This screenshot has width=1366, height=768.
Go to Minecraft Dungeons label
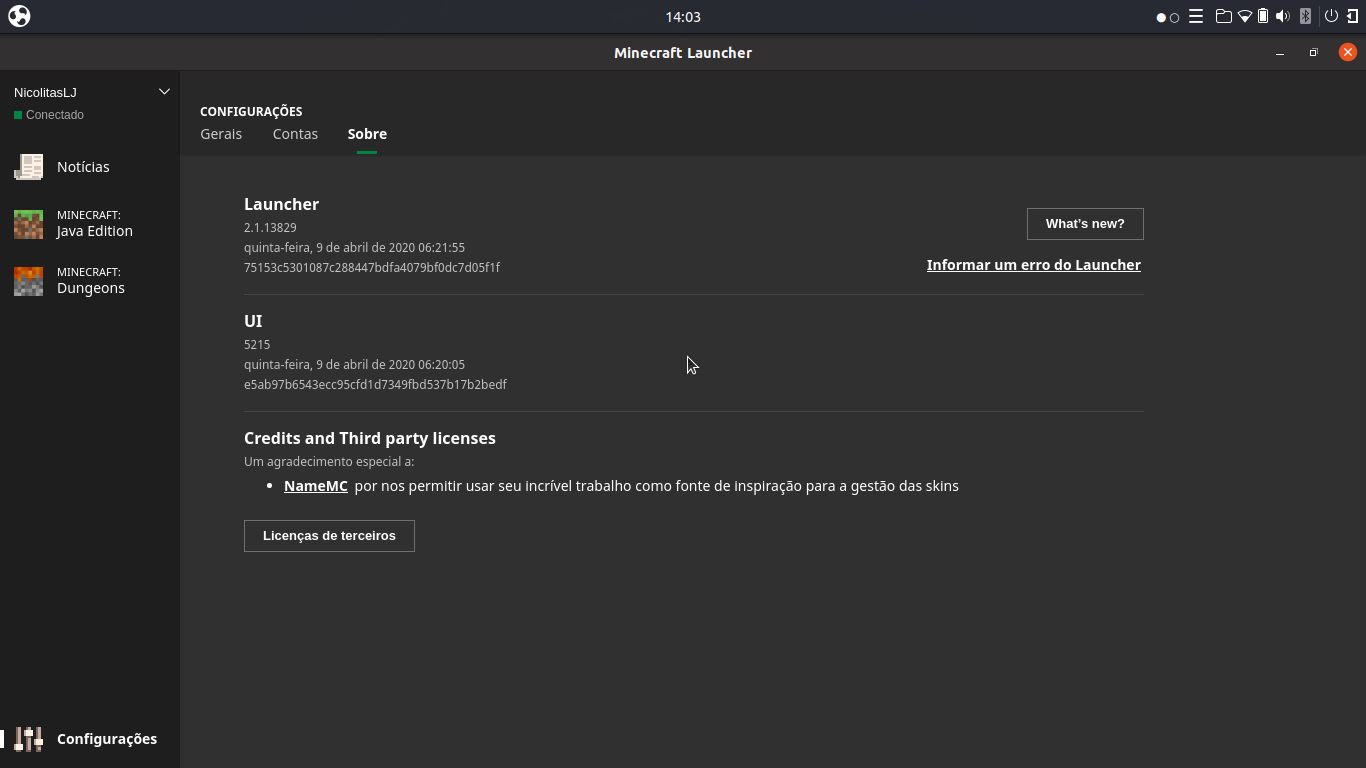pyautogui.click(x=91, y=281)
